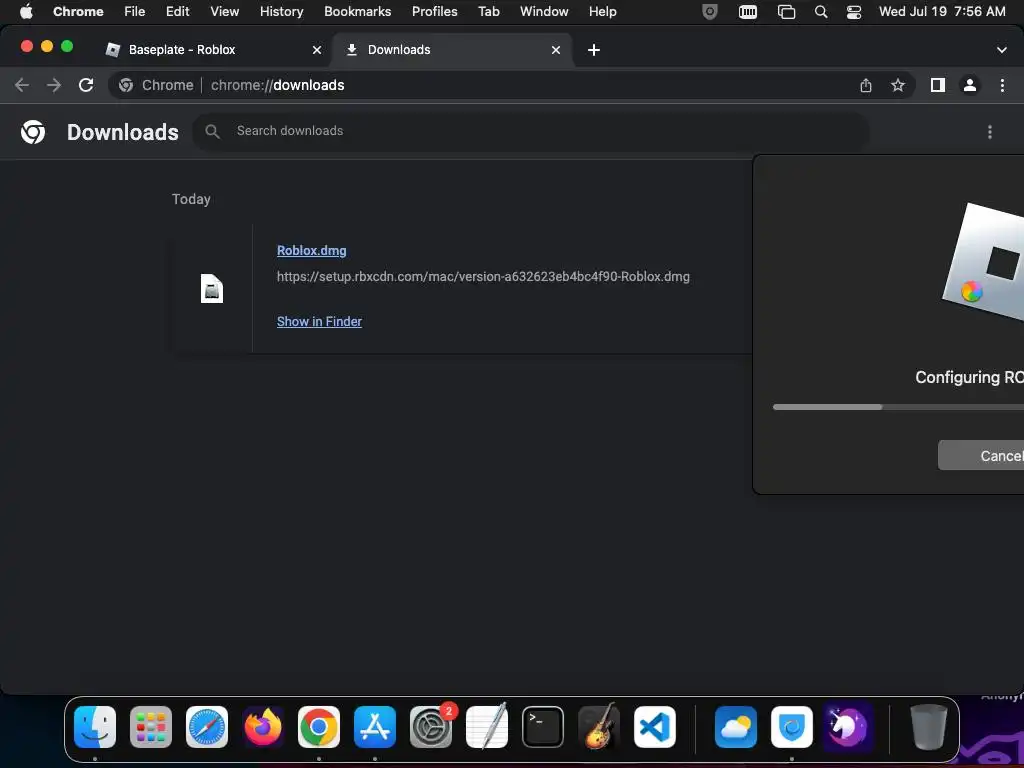Click the Spotlight search icon in menu bar
This screenshot has height=768, width=1024.
pos(822,12)
